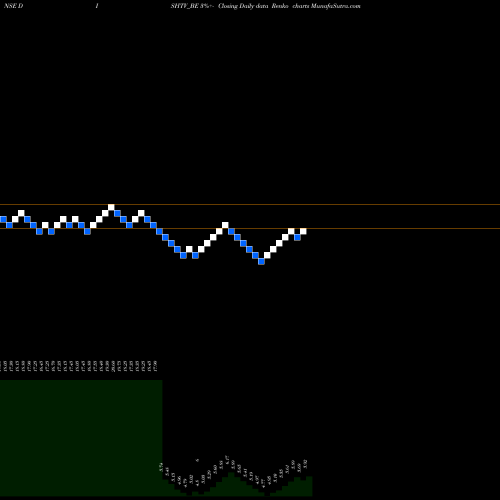Viewport: 500px width, 500px height.
Task: Select the highest white Renko brick at the peak
Action: (x=111, y=207)
